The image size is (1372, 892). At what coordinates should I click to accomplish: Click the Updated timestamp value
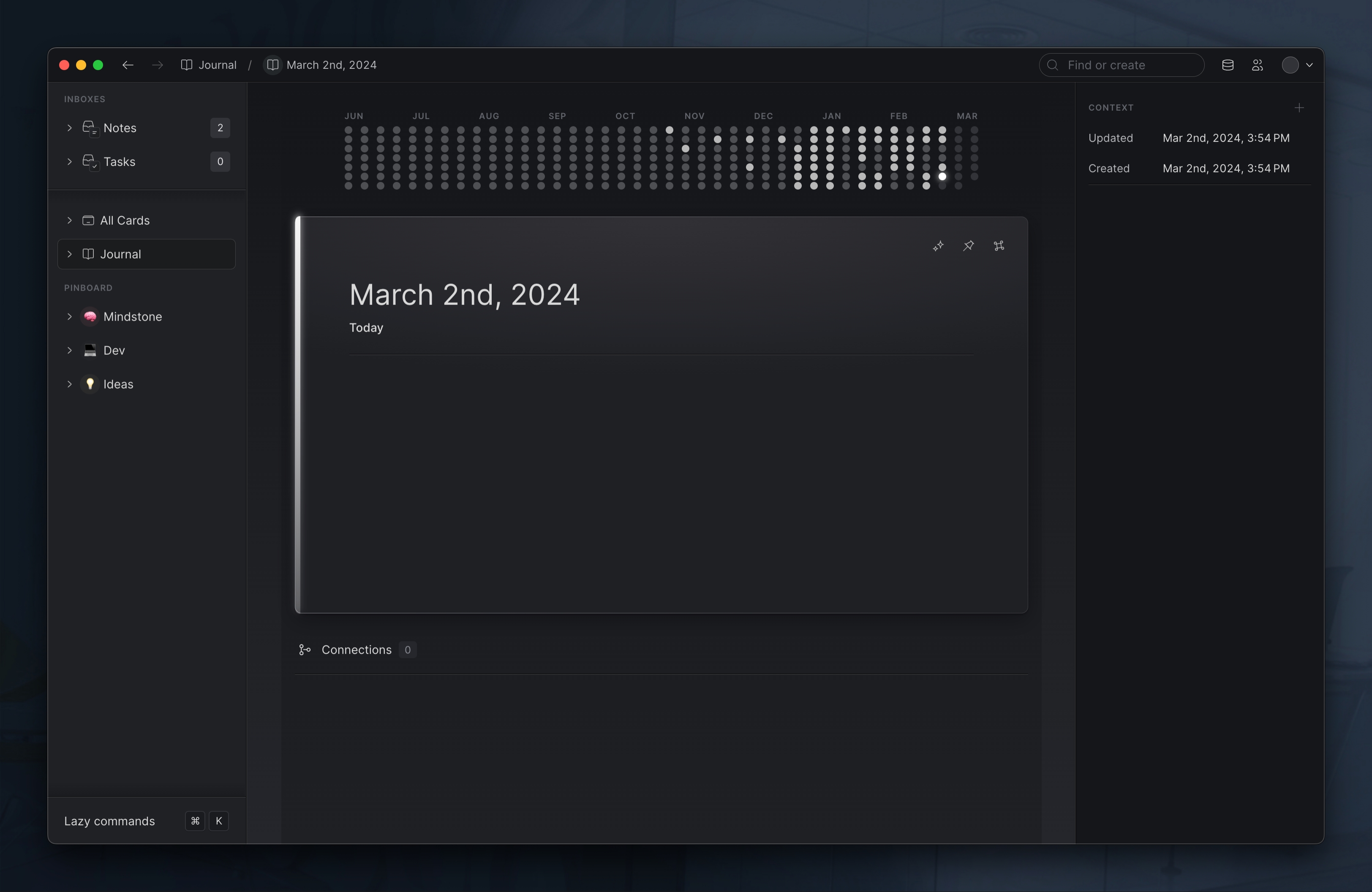1226,138
